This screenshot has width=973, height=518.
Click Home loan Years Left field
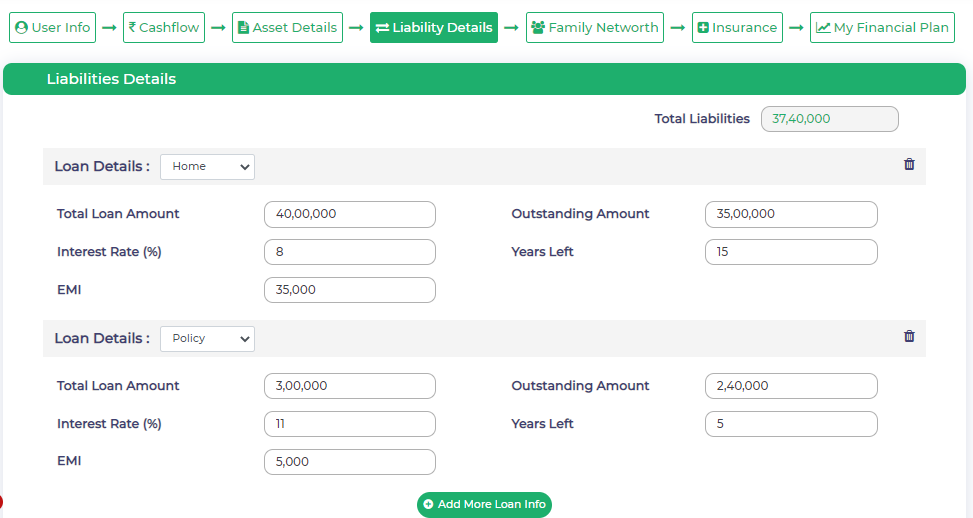coord(791,252)
